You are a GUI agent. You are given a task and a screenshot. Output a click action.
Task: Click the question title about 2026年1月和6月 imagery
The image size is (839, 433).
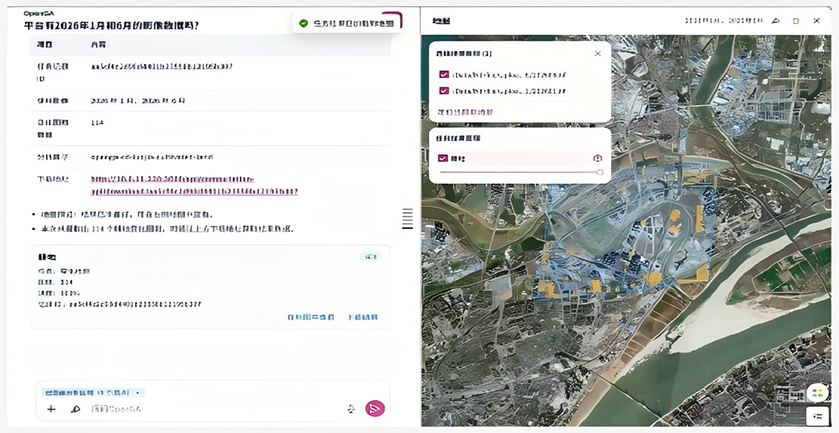112,25
